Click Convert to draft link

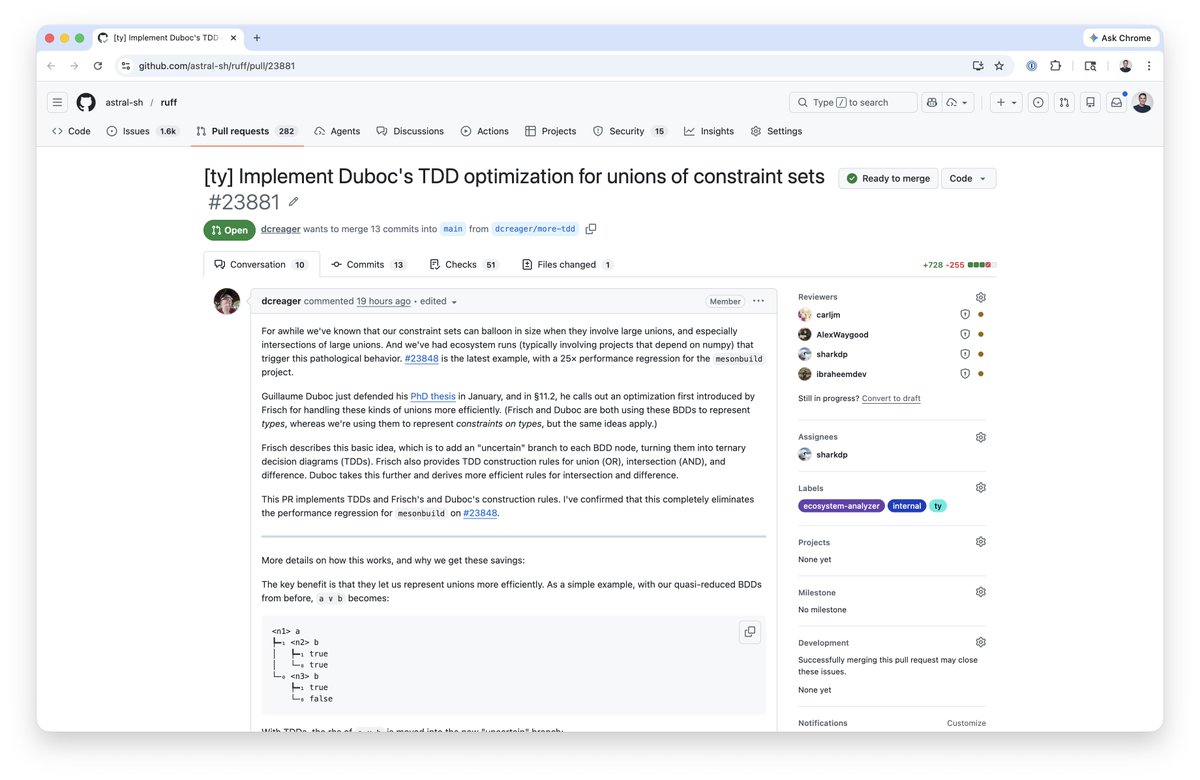pos(891,398)
